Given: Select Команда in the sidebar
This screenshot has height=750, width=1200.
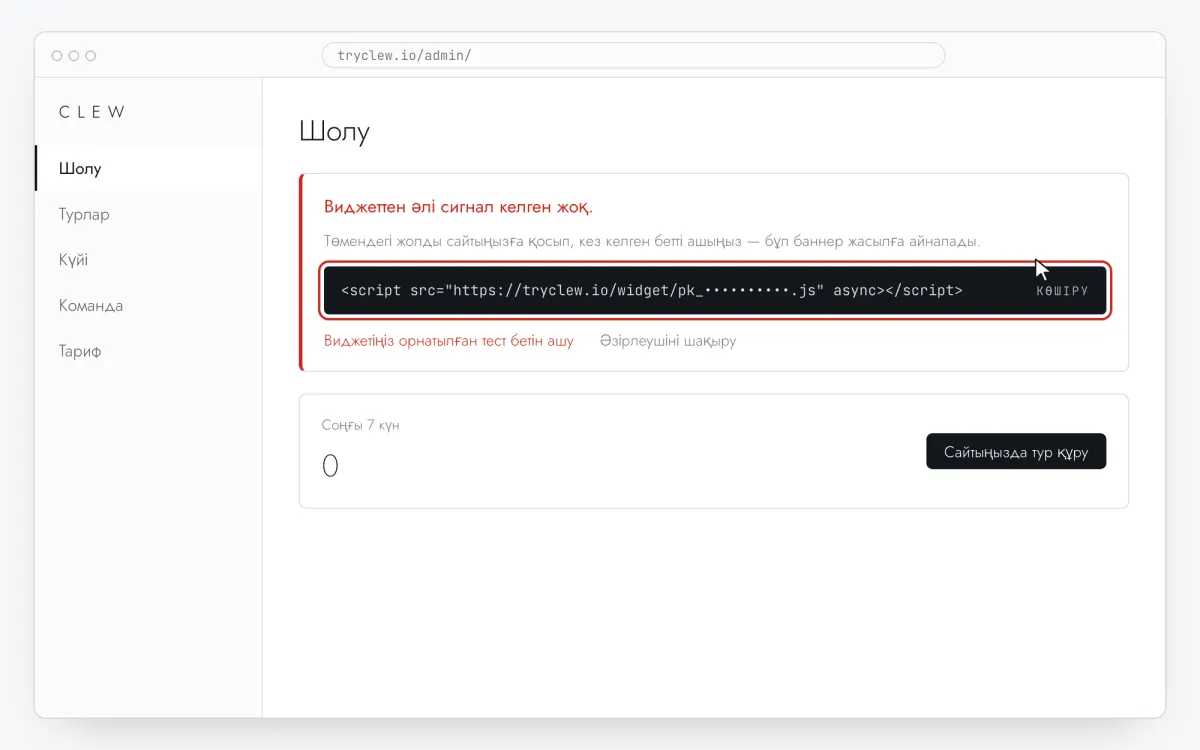Looking at the screenshot, I should [149, 306].
